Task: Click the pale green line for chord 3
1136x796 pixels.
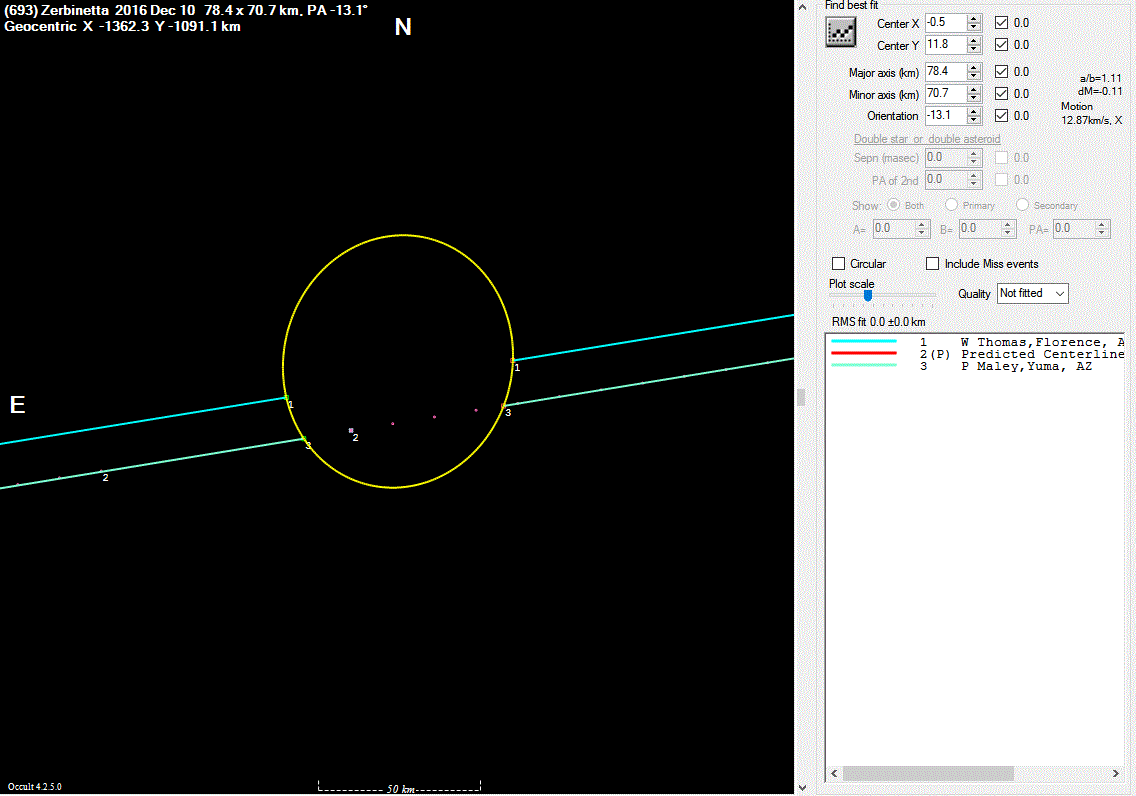Action: (x=864, y=366)
